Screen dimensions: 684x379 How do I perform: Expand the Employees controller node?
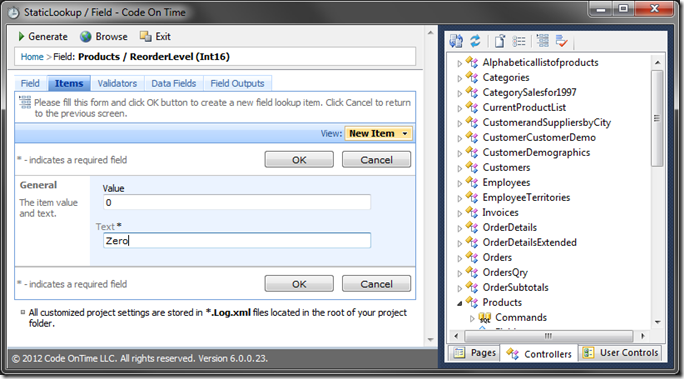459,184
